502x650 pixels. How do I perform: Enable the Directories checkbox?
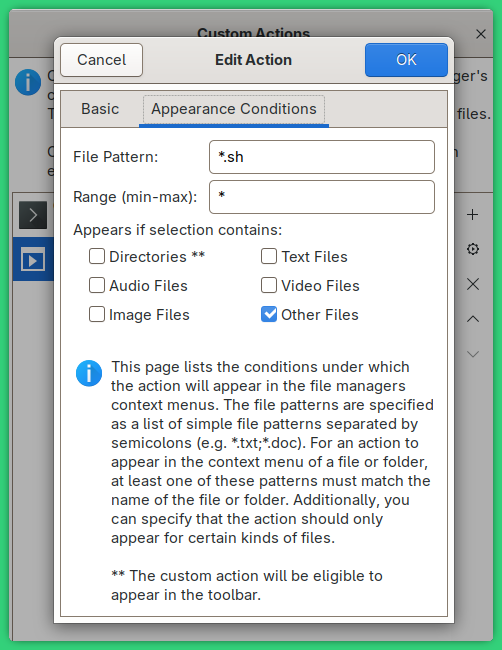click(x=97, y=256)
